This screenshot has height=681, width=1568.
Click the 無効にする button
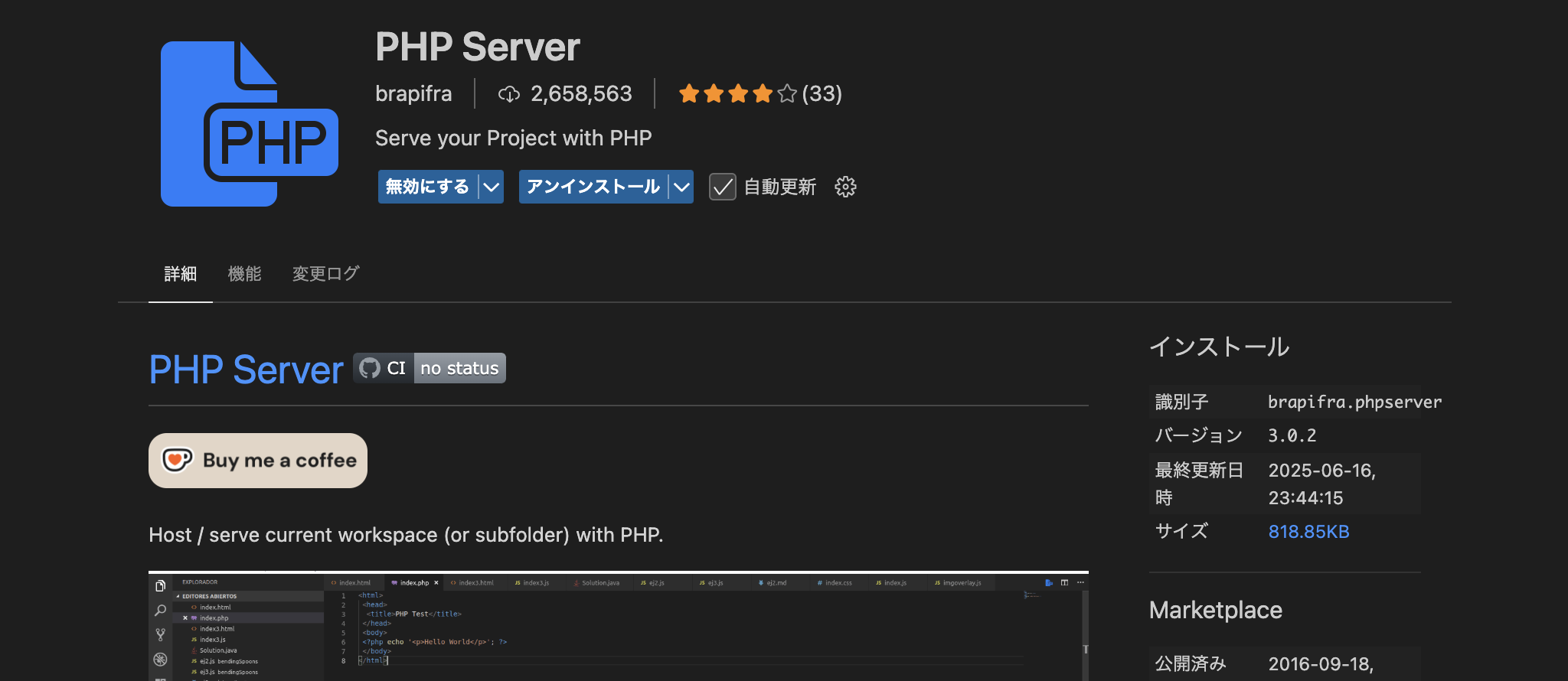tap(427, 187)
